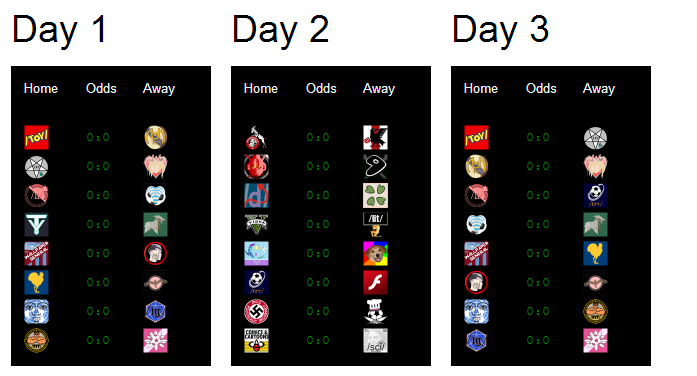Select the /lit/ team logo in Day 2

pyautogui.click(x=375, y=224)
